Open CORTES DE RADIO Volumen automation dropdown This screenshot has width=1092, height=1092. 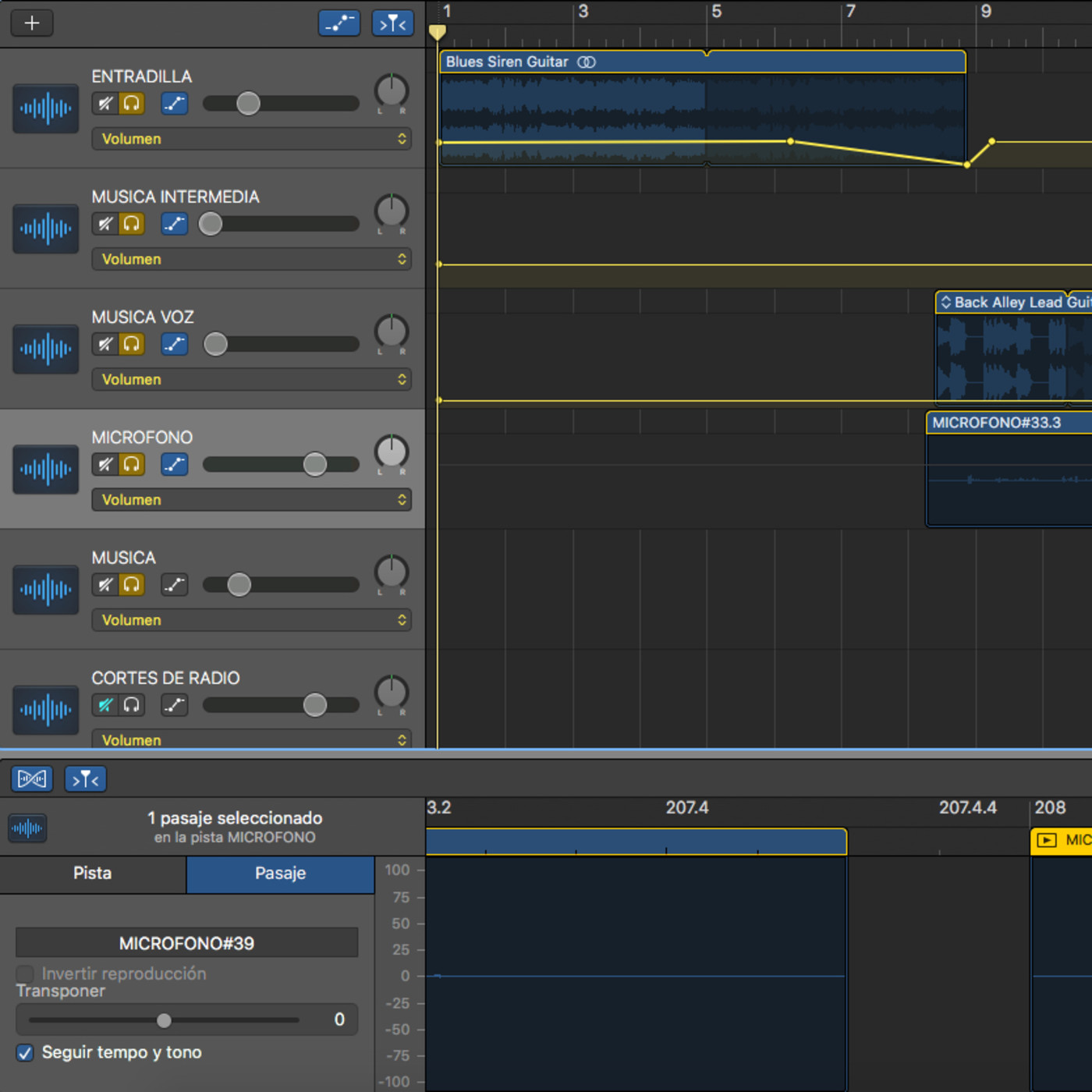(x=252, y=739)
